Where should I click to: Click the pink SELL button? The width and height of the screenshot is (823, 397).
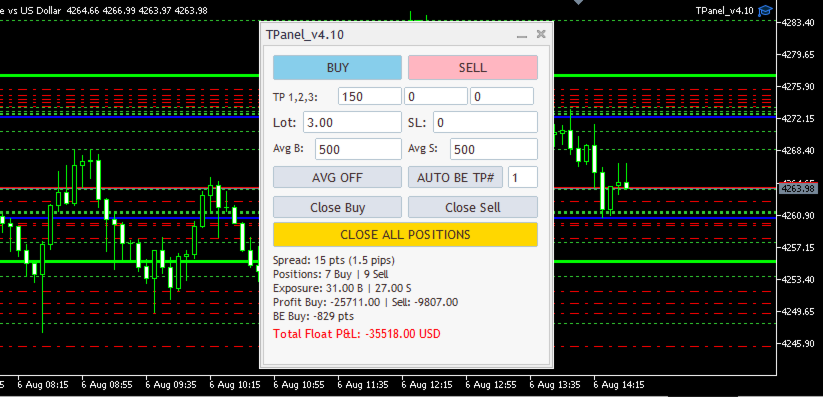pyautogui.click(x=473, y=68)
